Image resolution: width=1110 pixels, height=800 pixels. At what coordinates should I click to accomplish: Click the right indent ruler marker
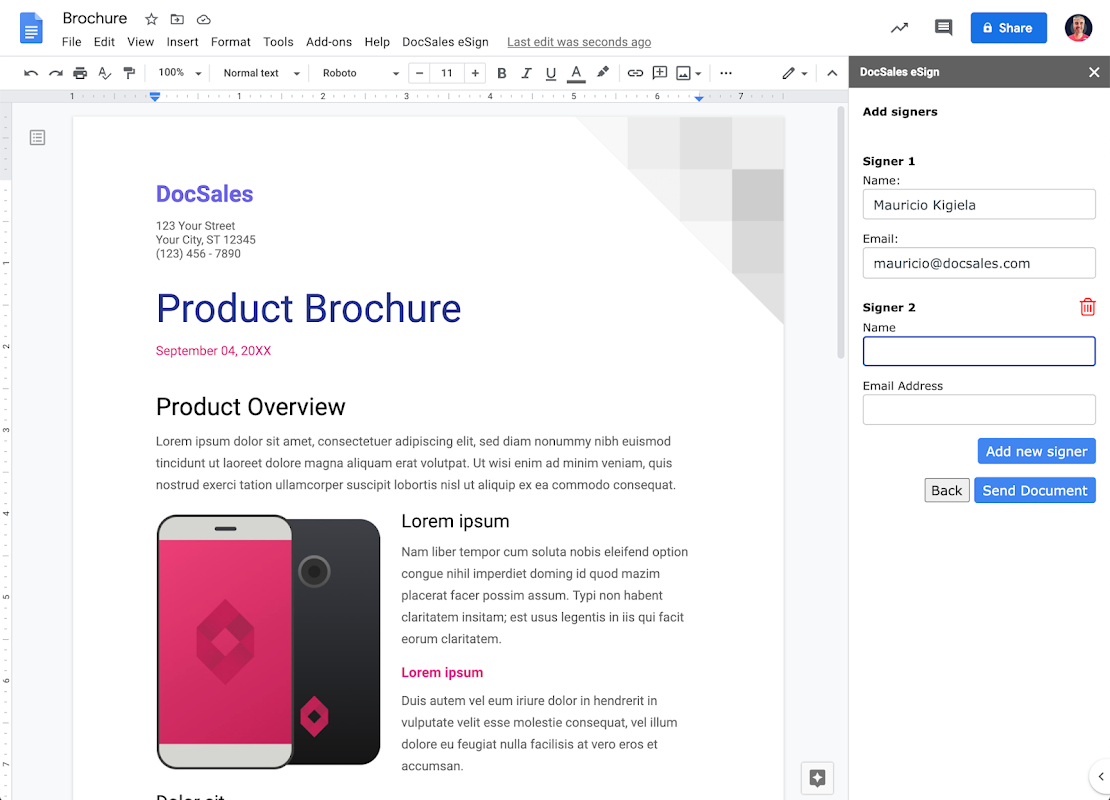pos(699,97)
